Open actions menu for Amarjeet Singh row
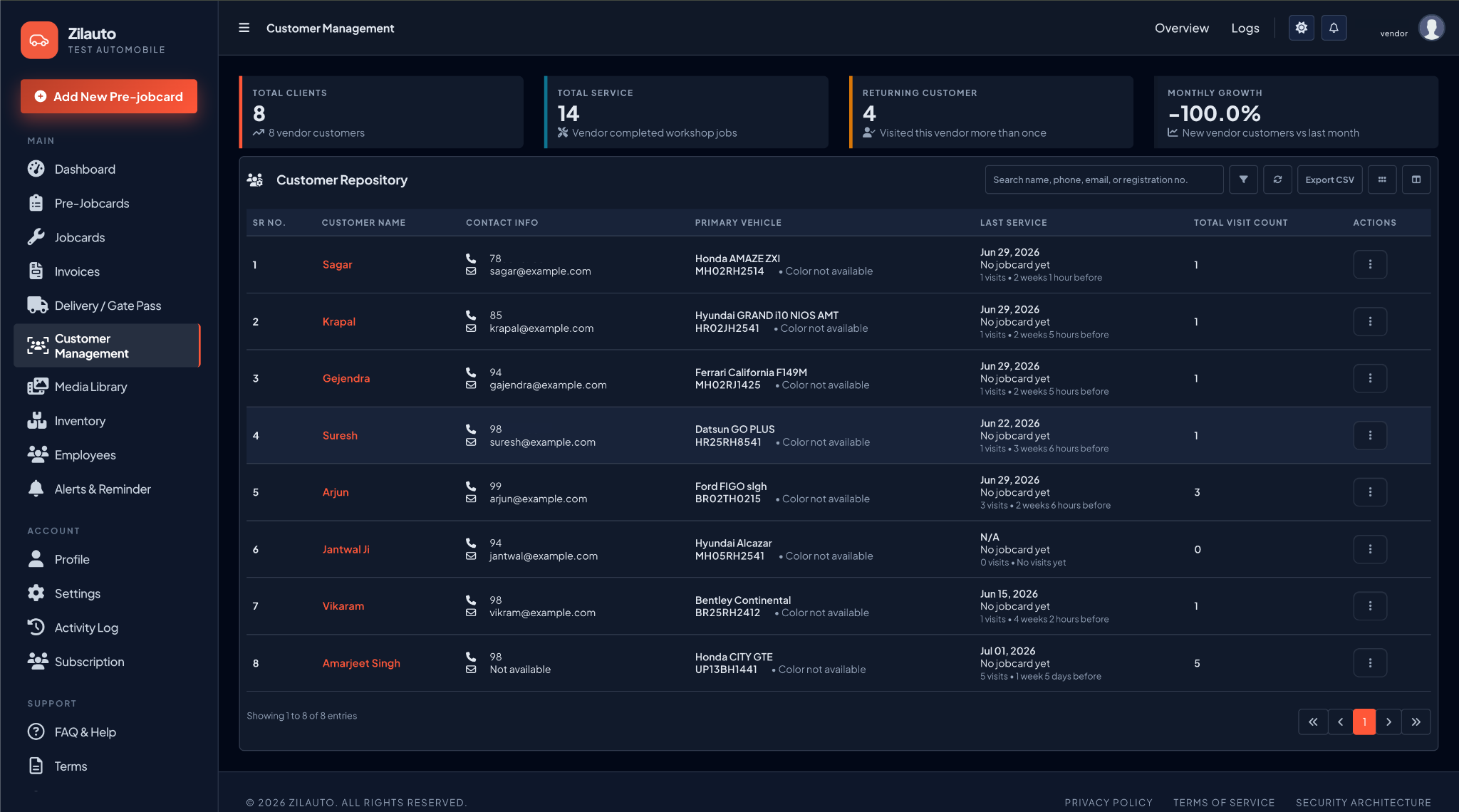 [x=1370, y=663]
